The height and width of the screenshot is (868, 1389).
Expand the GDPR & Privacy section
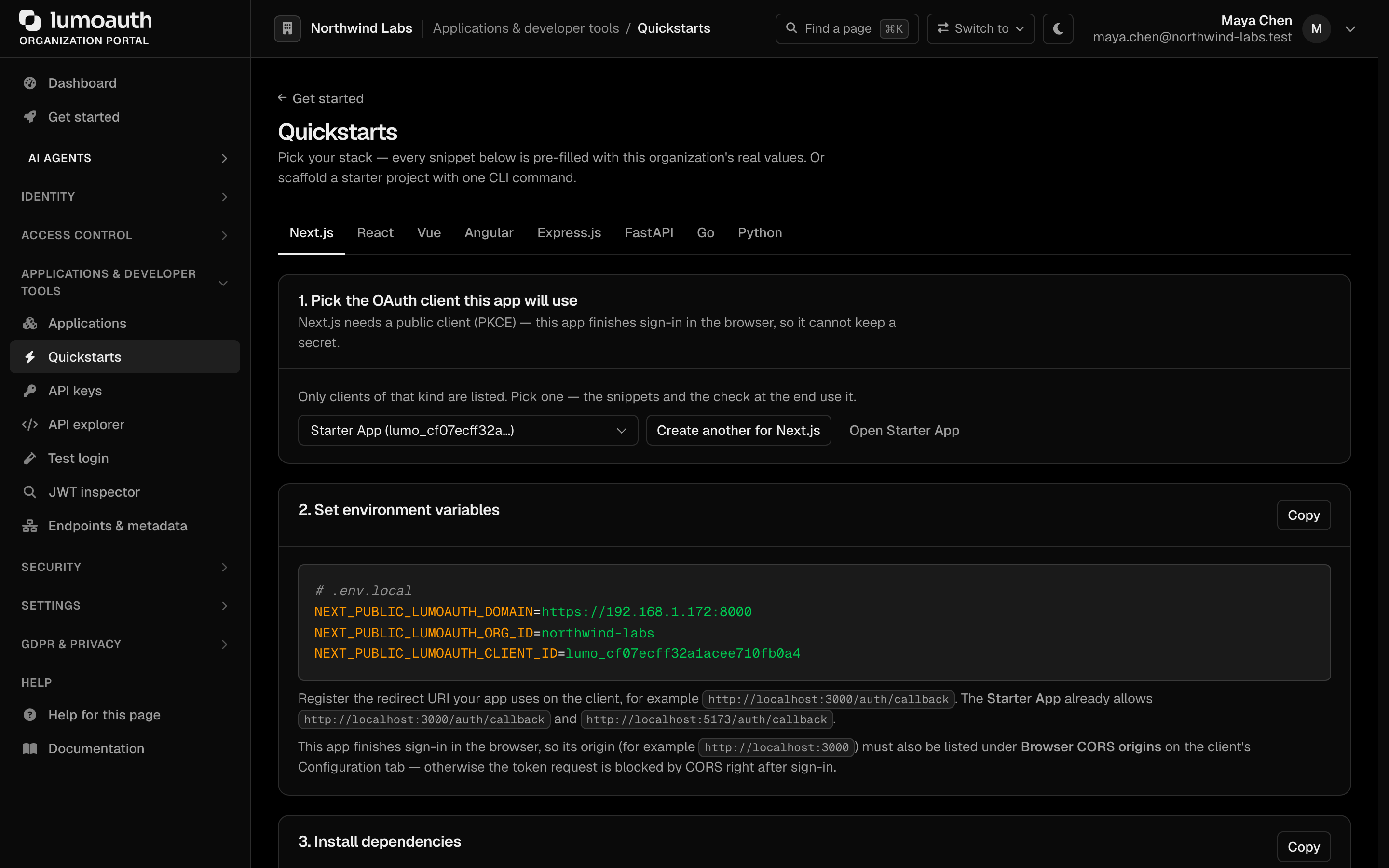click(x=124, y=644)
